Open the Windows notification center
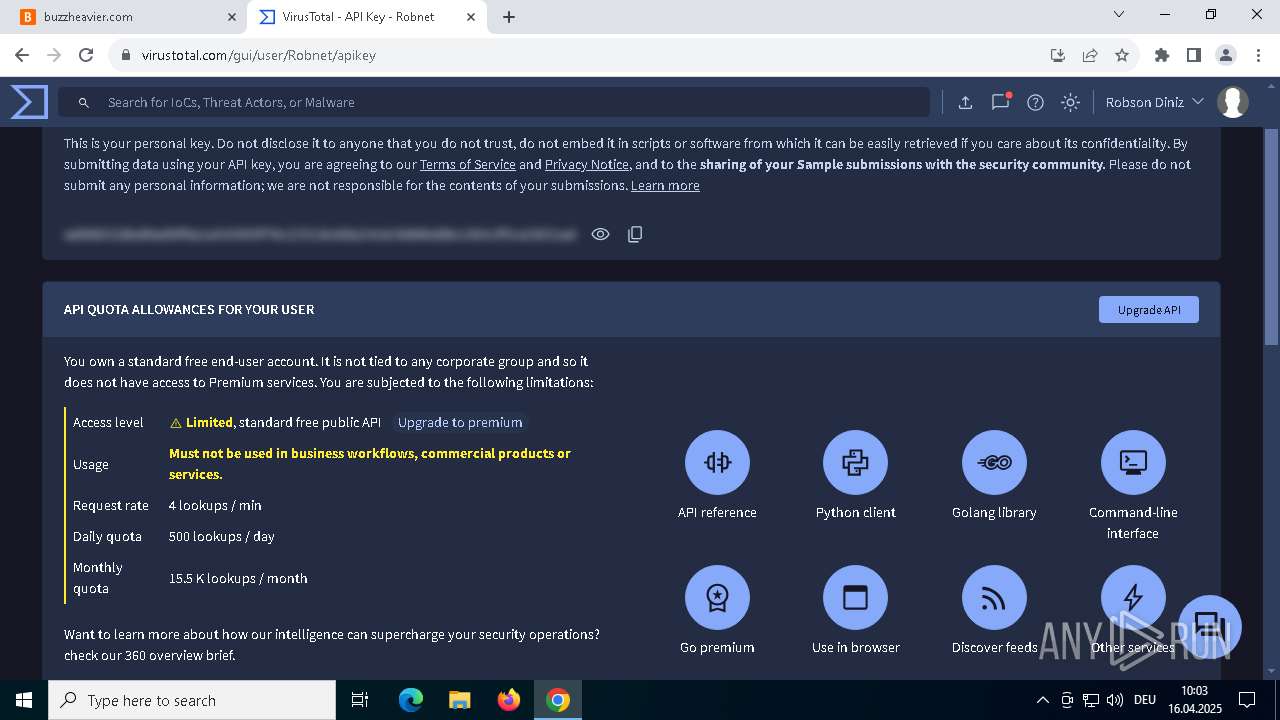This screenshot has width=1280, height=720. pyautogui.click(x=1247, y=700)
